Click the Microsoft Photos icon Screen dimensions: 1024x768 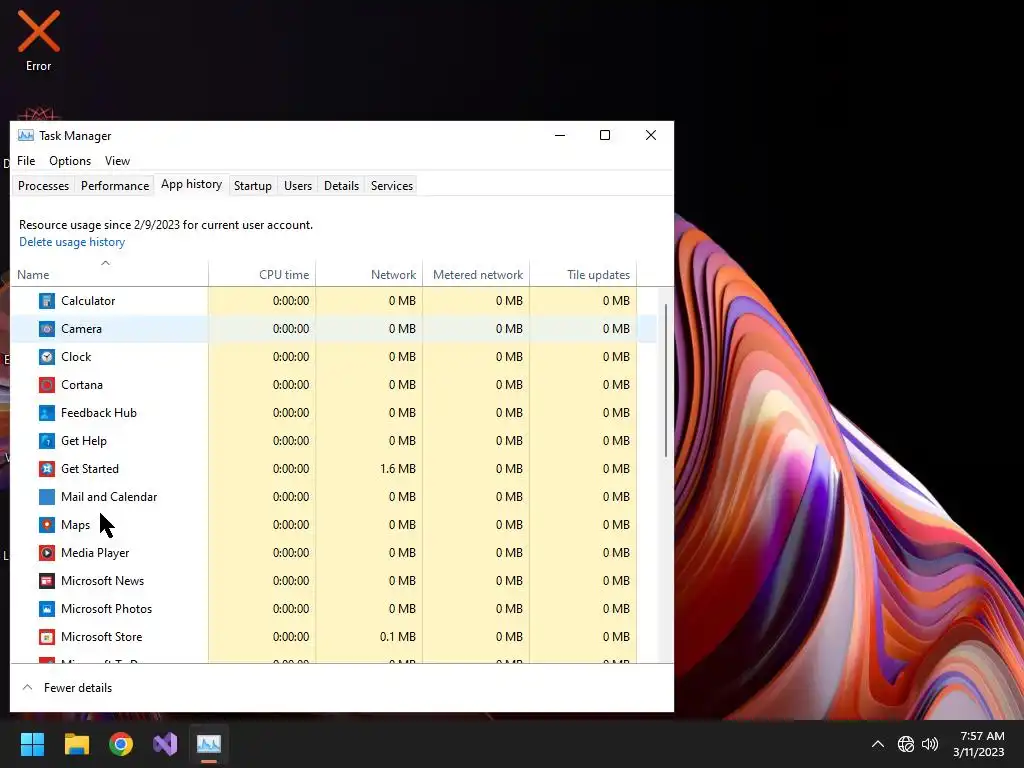[x=46, y=609]
